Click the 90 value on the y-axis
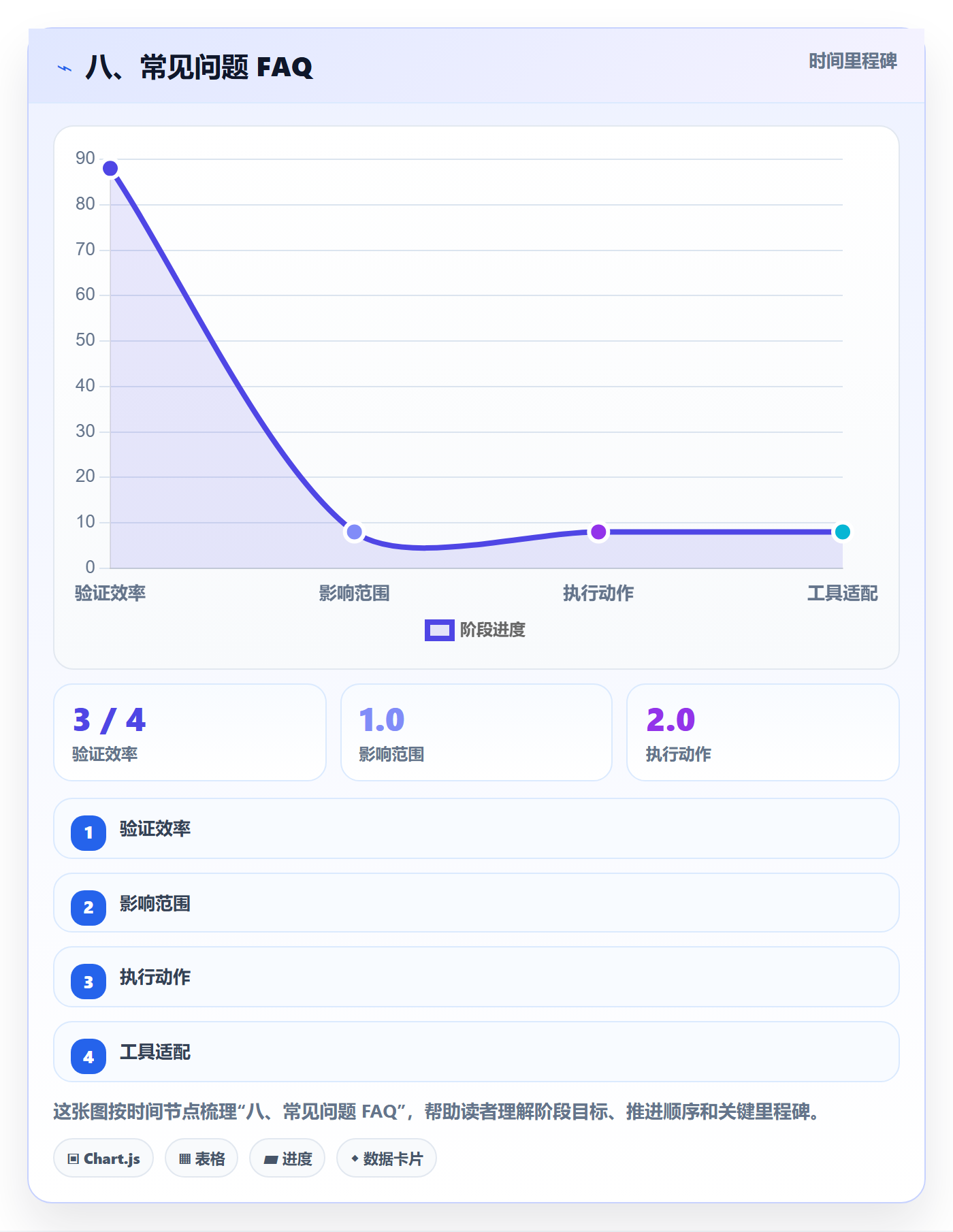 [x=85, y=158]
